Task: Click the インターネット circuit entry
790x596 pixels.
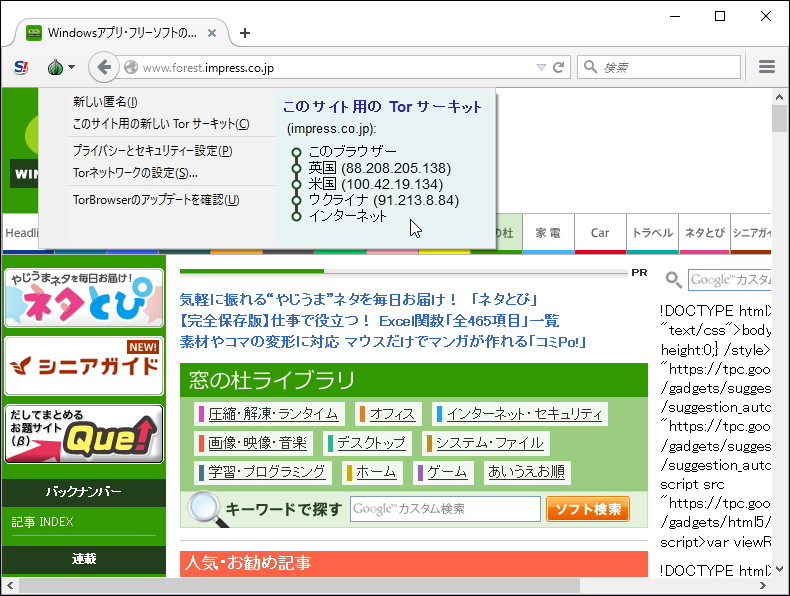Action: 347,216
